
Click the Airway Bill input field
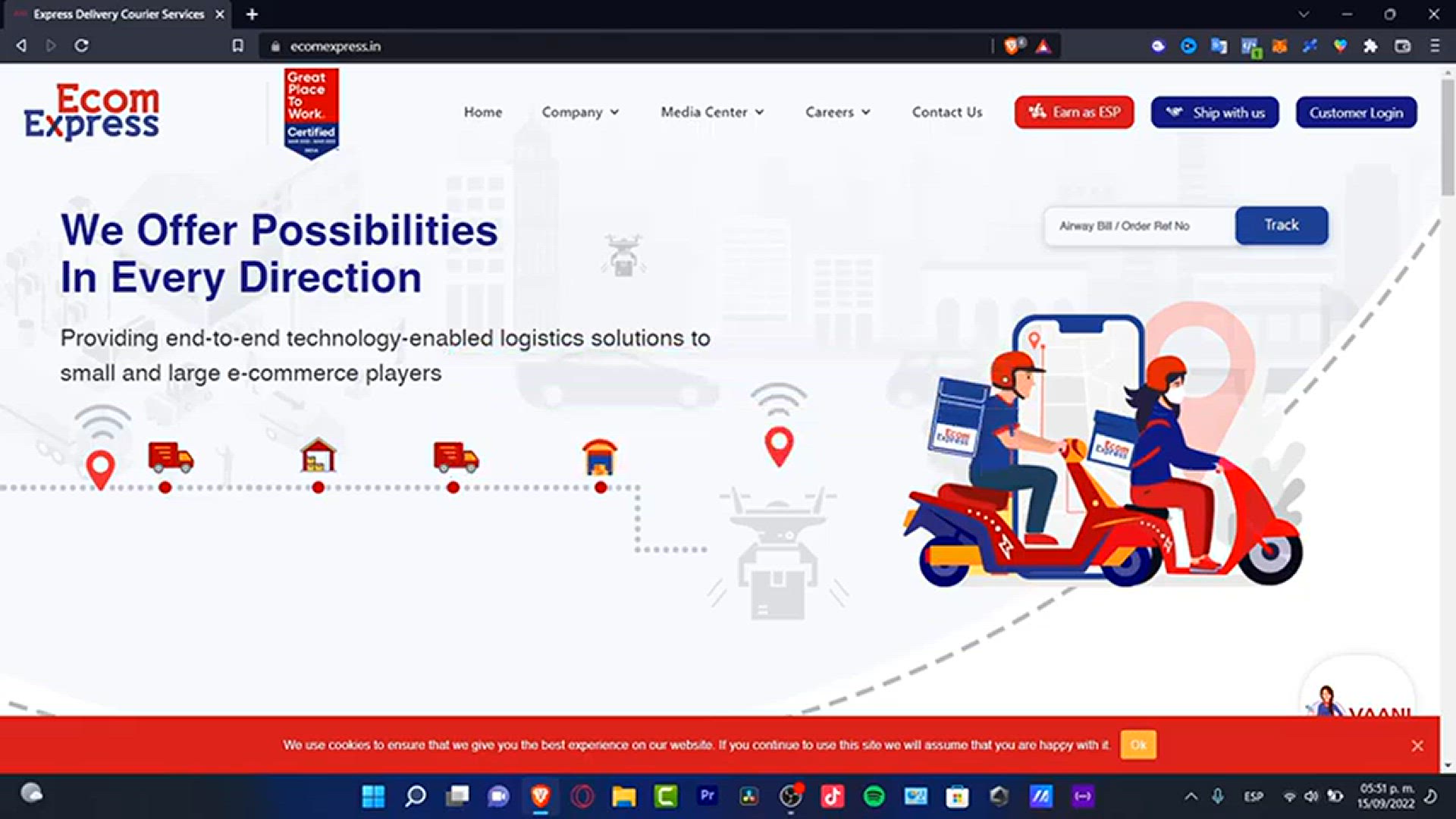pyautogui.click(x=1139, y=226)
